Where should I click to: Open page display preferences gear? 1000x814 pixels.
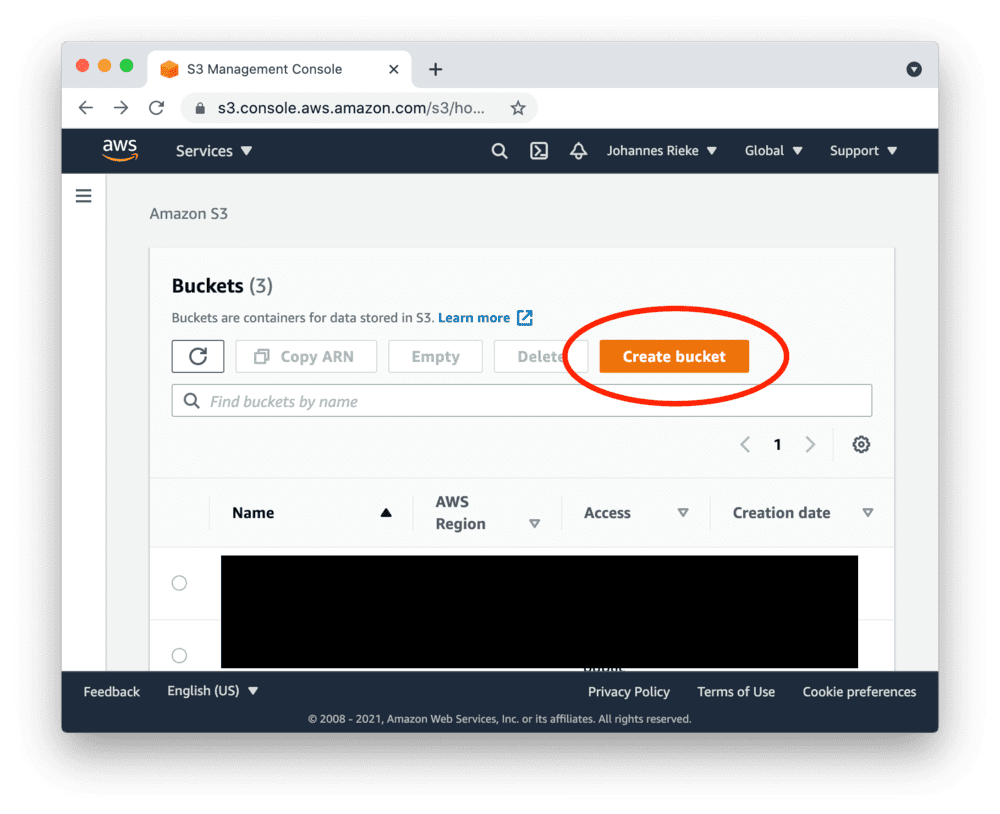(861, 444)
